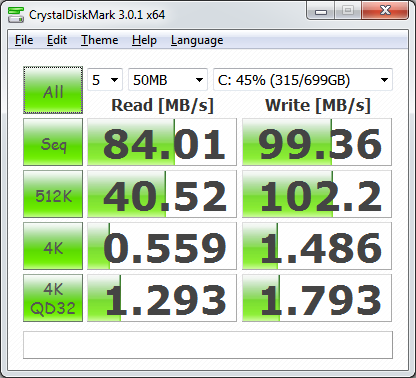Open the Edit menu
Image resolution: width=416 pixels, height=378 pixels.
pyautogui.click(x=57, y=40)
